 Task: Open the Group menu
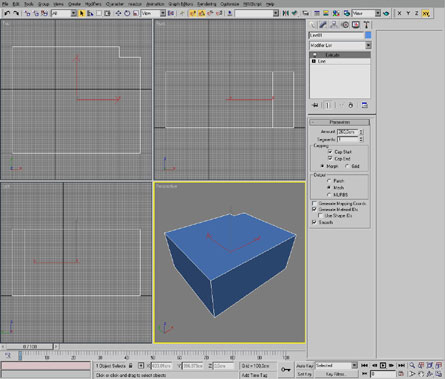coord(43,4)
